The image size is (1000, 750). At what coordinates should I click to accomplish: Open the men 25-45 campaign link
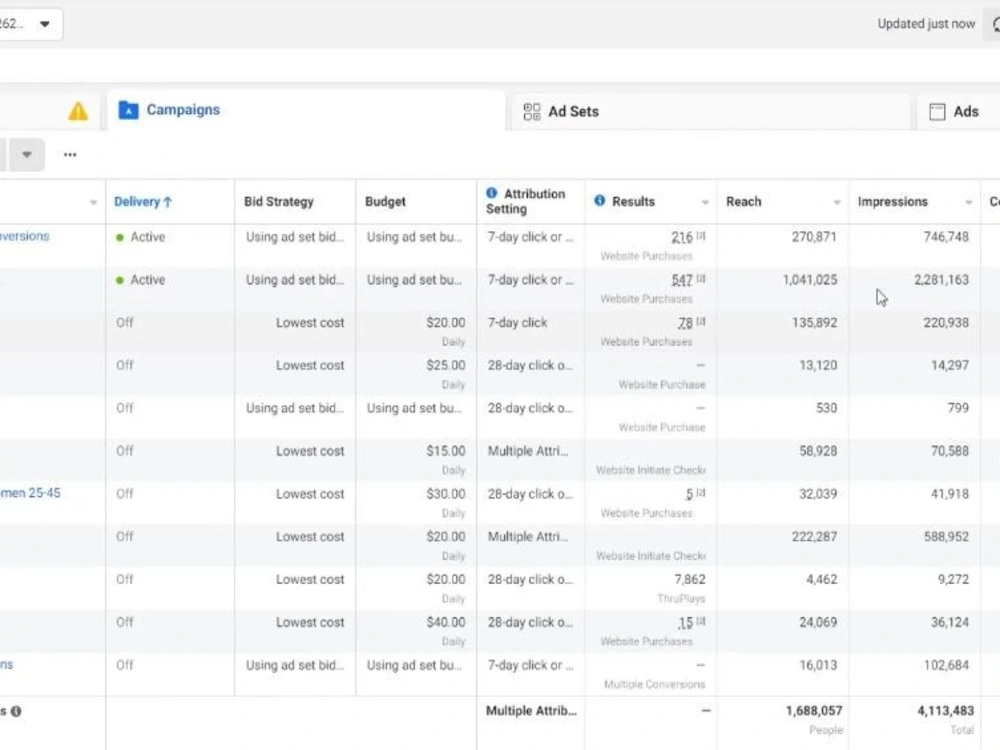coord(32,493)
